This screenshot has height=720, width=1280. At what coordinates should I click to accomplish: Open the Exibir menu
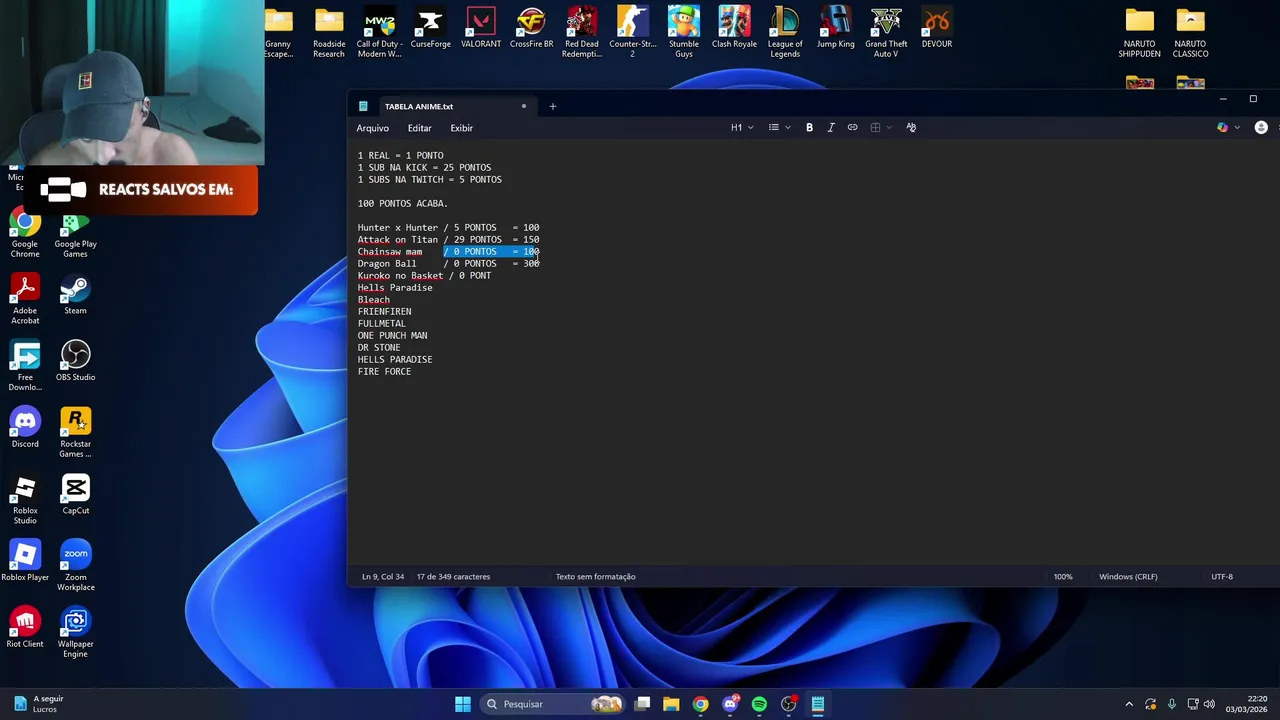click(x=461, y=128)
